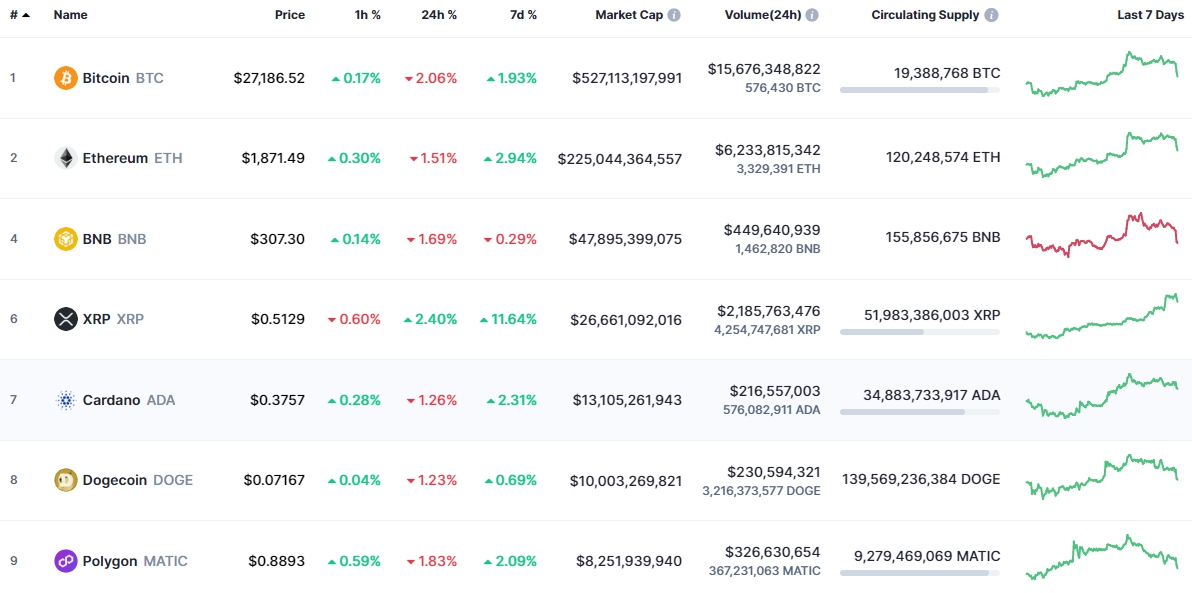This screenshot has height=593, width=1192.
Task: Open the Polygon MATIC coin page
Action: pos(121,561)
